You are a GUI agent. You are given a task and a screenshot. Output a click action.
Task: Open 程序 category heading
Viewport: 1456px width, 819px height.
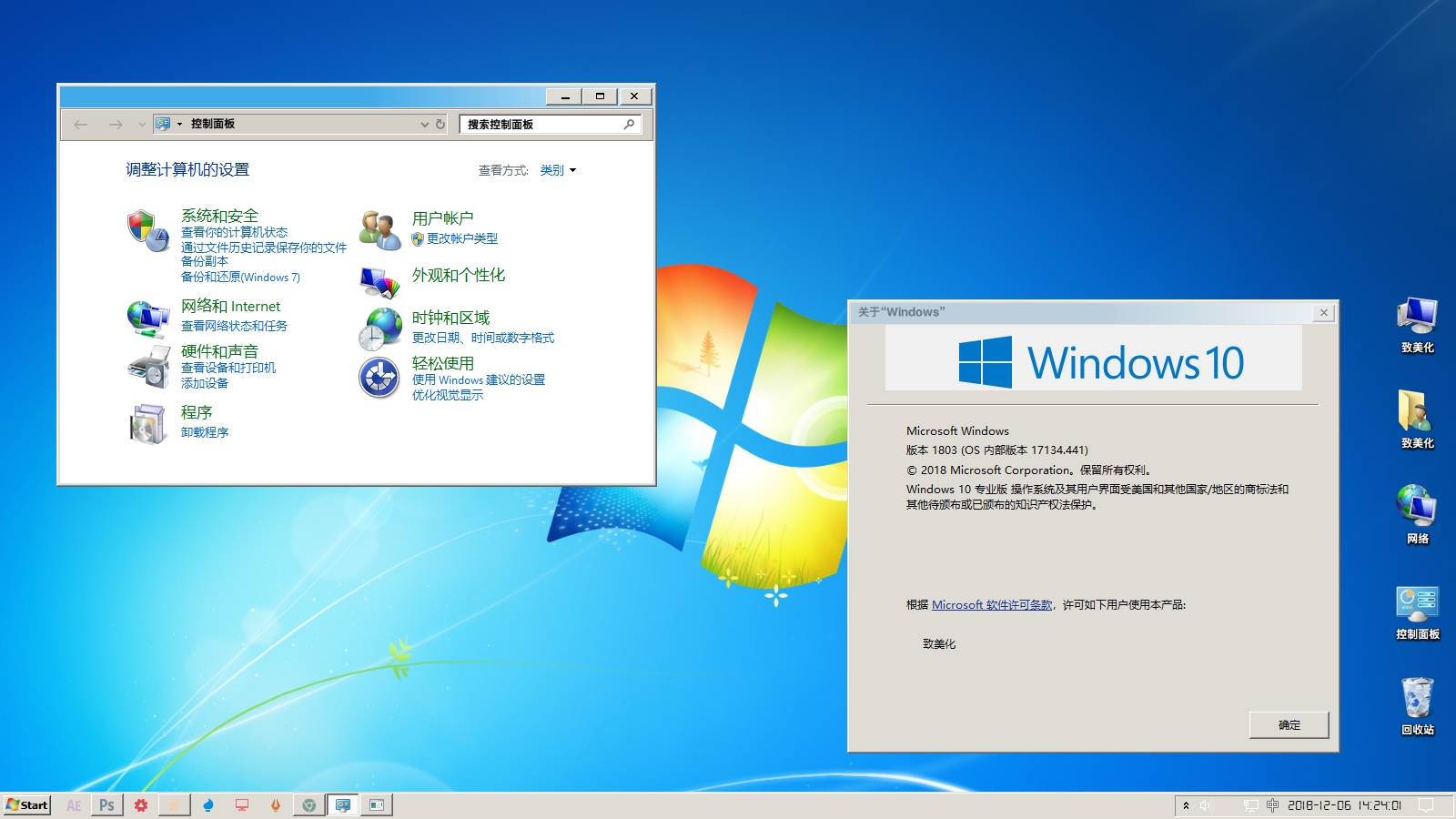point(196,412)
